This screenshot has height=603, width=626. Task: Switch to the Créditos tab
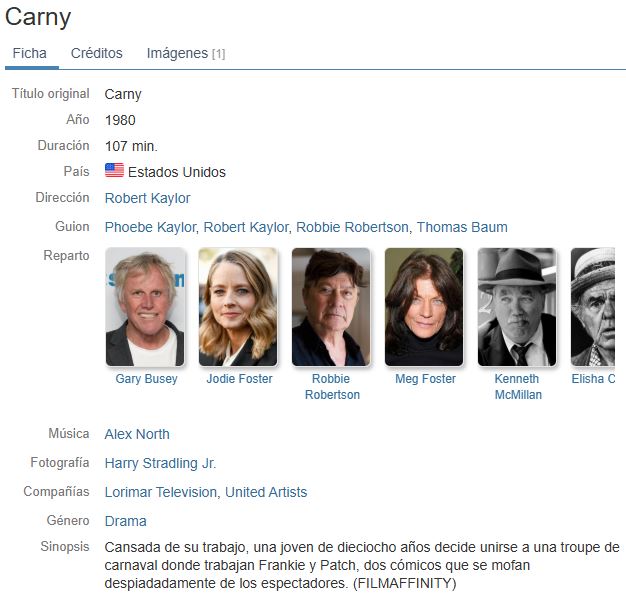(97, 53)
